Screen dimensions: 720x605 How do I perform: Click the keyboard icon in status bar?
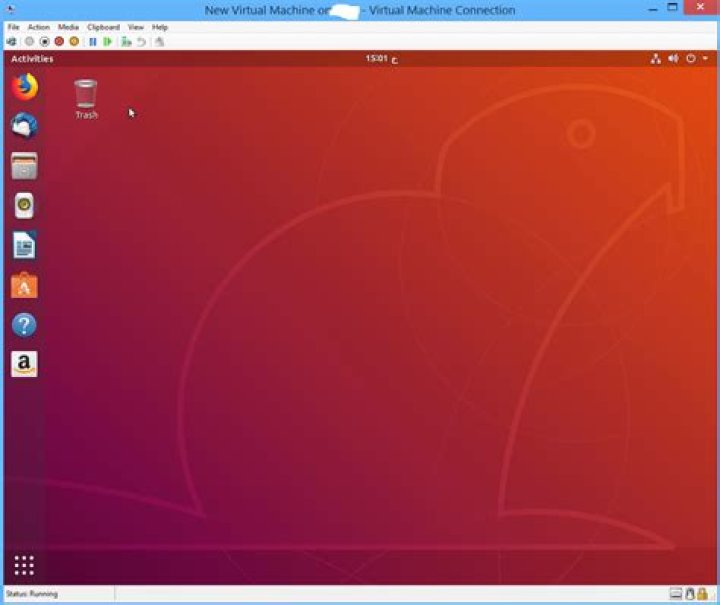click(676, 594)
